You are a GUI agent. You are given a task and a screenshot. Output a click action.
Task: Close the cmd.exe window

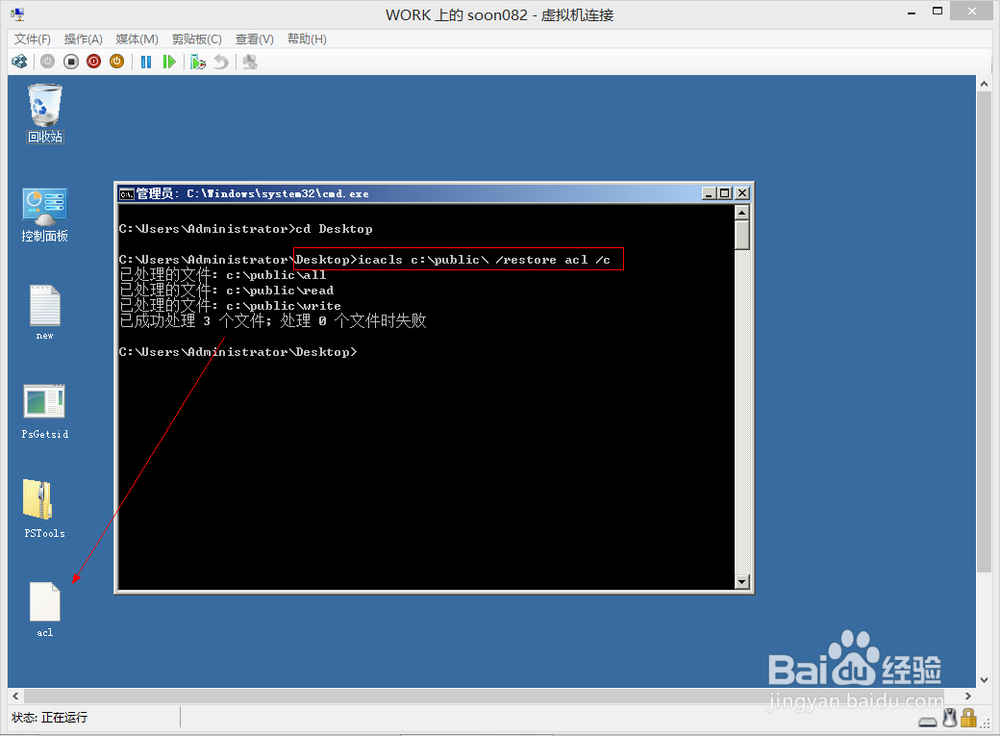(x=742, y=193)
